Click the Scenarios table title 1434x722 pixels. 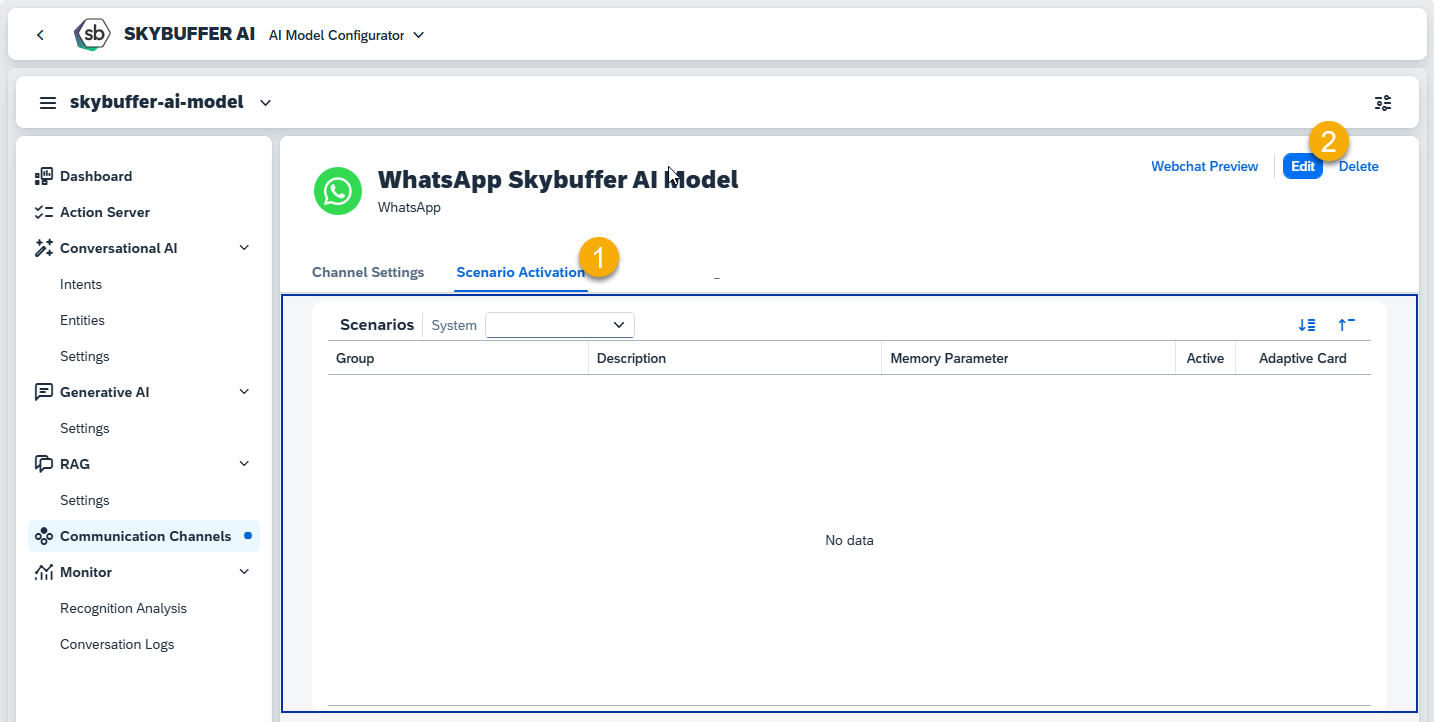tap(377, 325)
